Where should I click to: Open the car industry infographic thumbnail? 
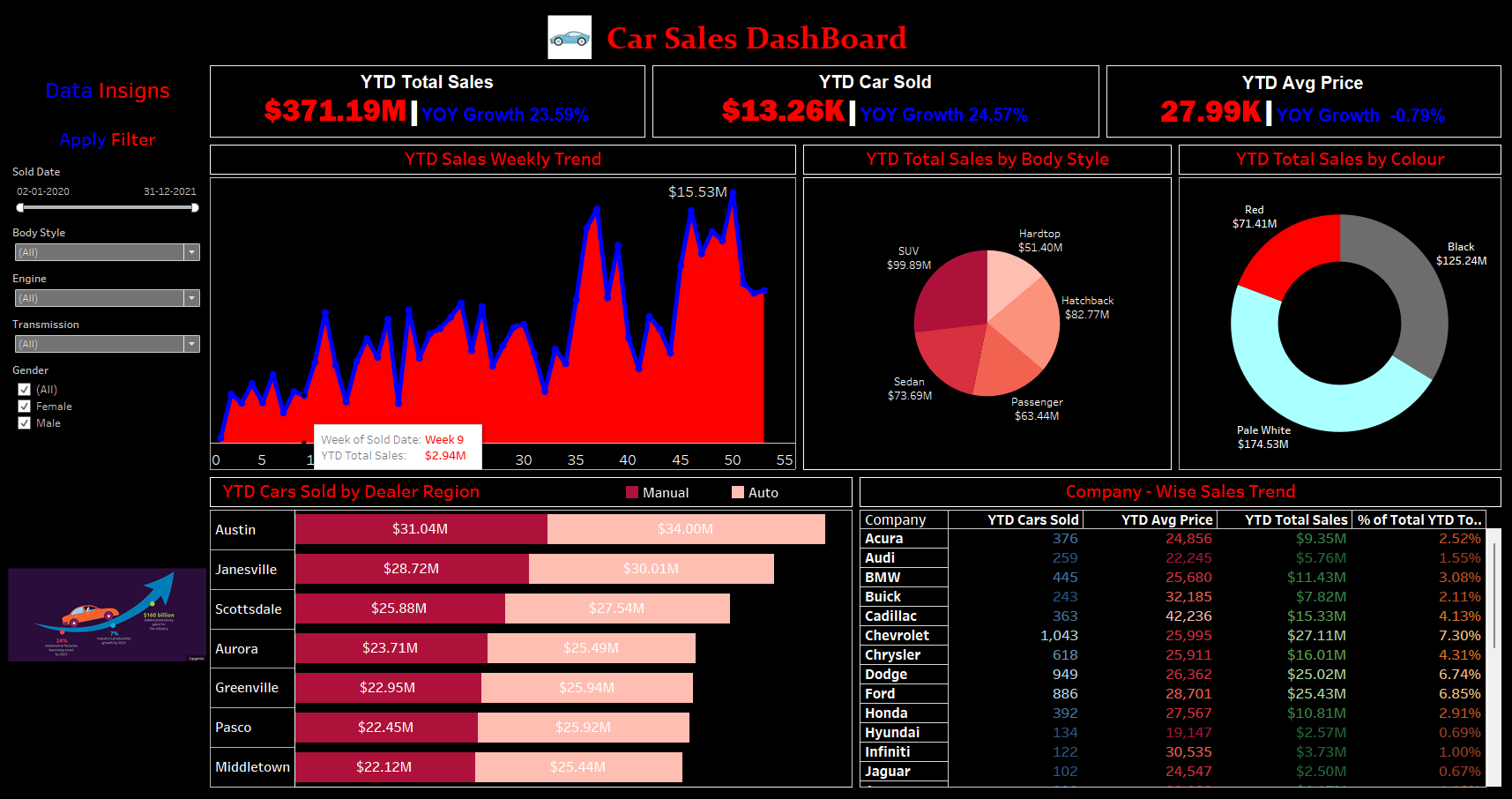point(107,615)
